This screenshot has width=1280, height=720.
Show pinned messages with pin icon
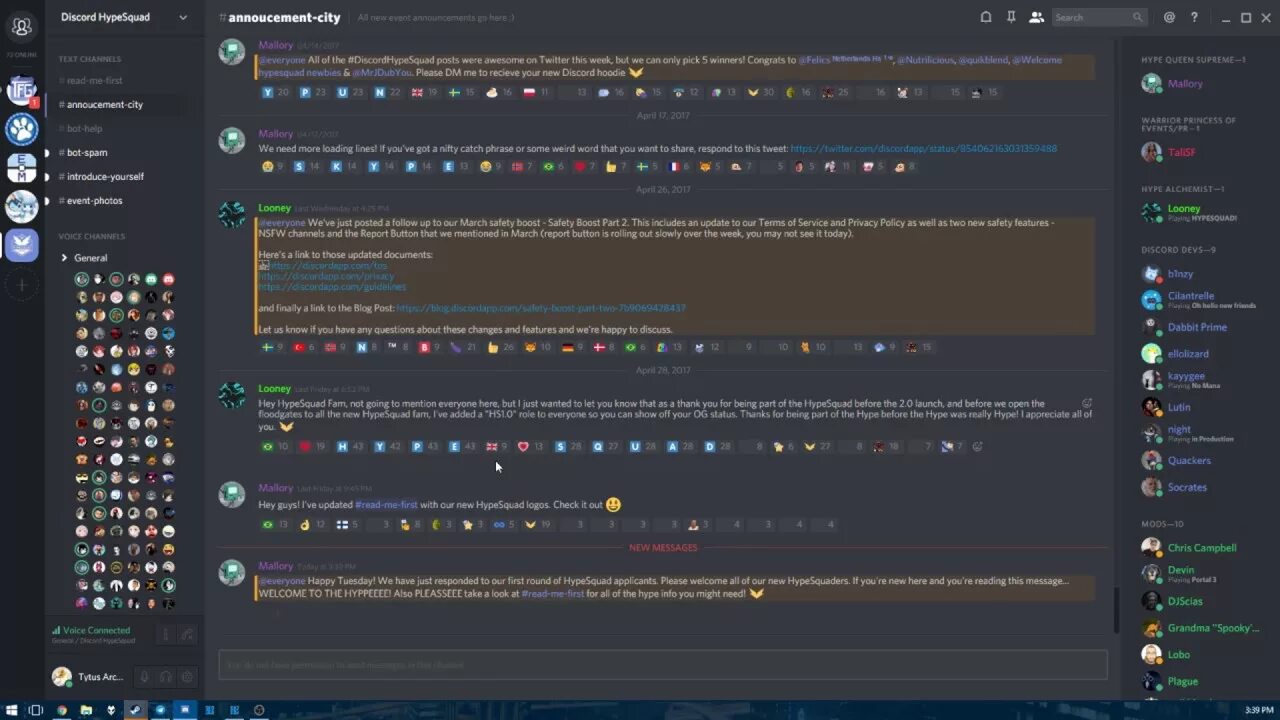1011,17
